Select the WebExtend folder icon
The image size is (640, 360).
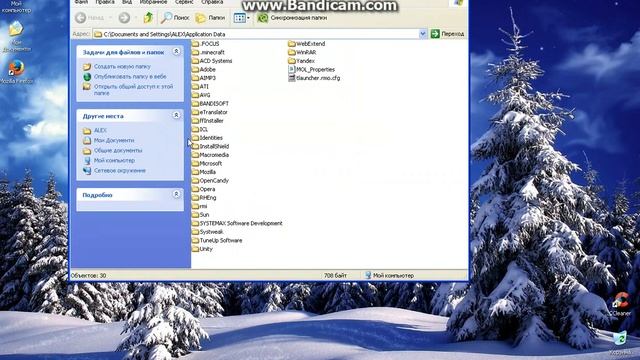point(291,44)
